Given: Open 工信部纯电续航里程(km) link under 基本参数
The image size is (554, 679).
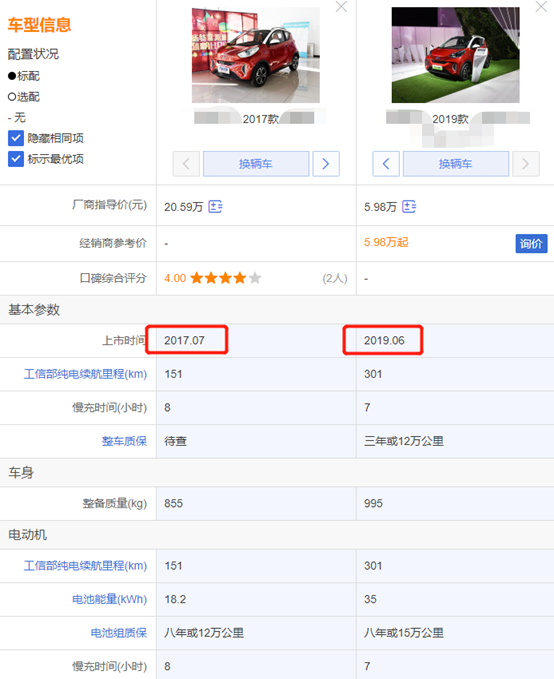Looking at the screenshot, I should [x=85, y=374].
